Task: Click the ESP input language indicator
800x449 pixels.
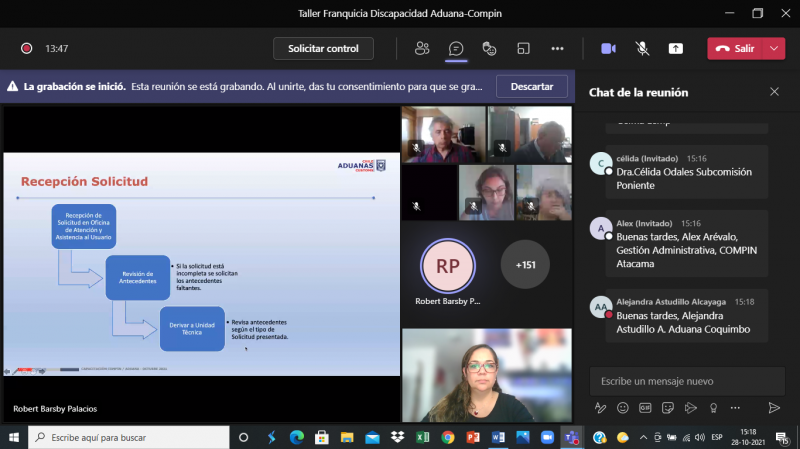Action: (717, 437)
